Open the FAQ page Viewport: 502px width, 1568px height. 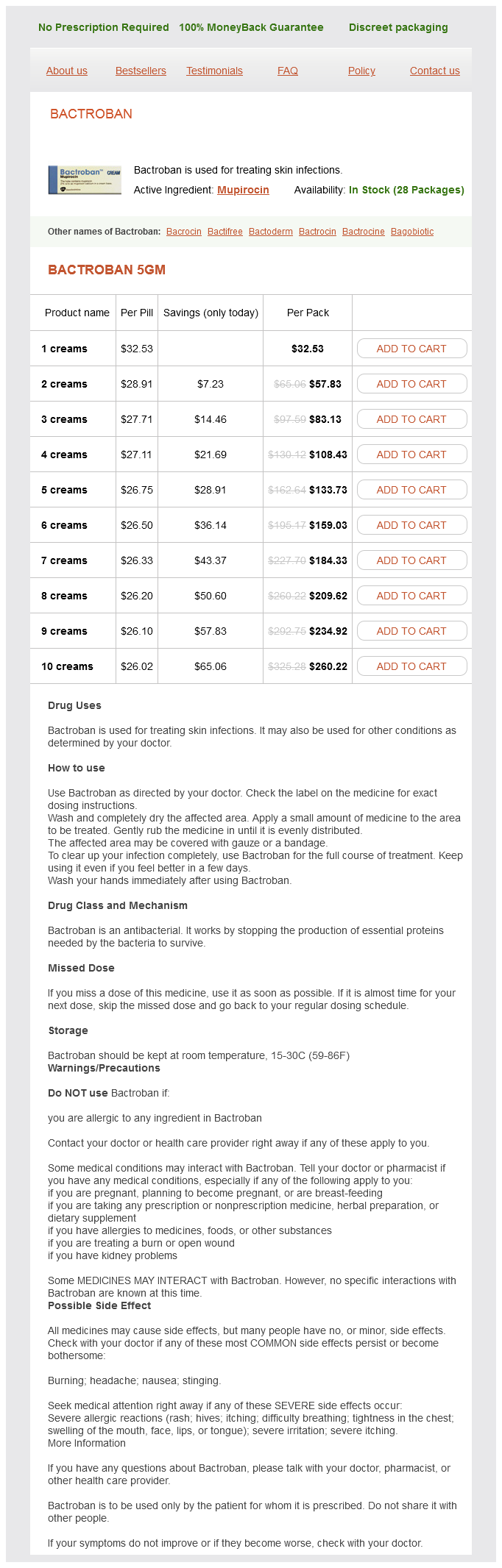(288, 71)
